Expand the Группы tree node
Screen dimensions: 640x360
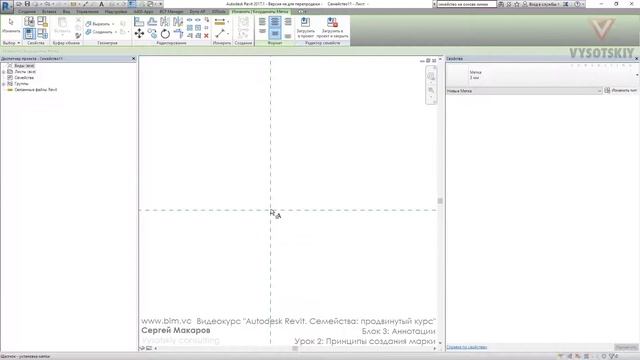tap(4, 84)
